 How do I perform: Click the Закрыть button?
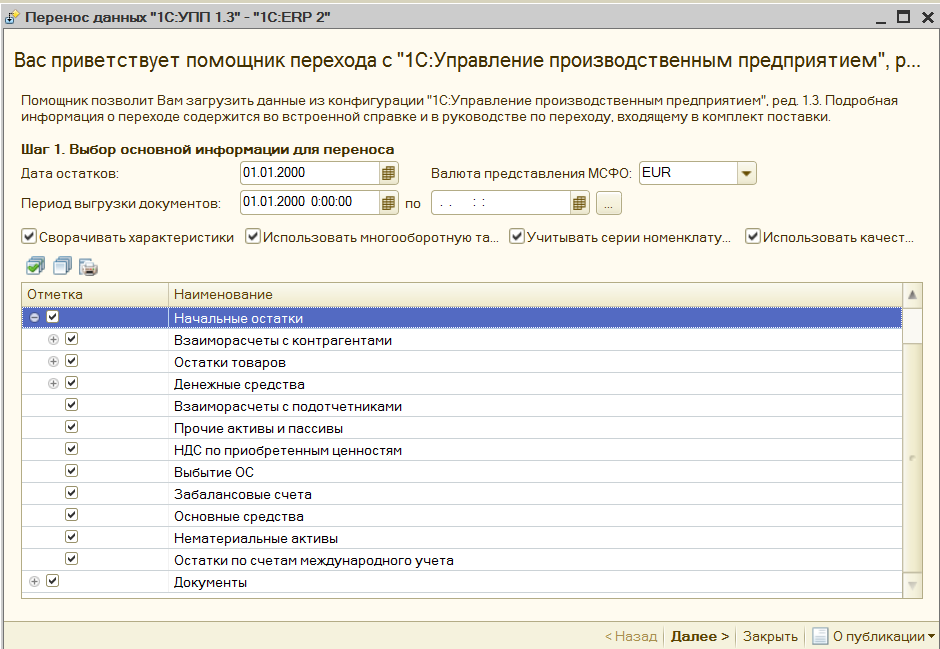click(768, 636)
